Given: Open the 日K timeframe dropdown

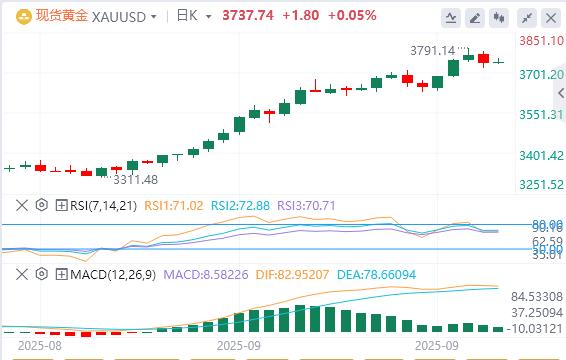Looking at the screenshot, I should (194, 16).
